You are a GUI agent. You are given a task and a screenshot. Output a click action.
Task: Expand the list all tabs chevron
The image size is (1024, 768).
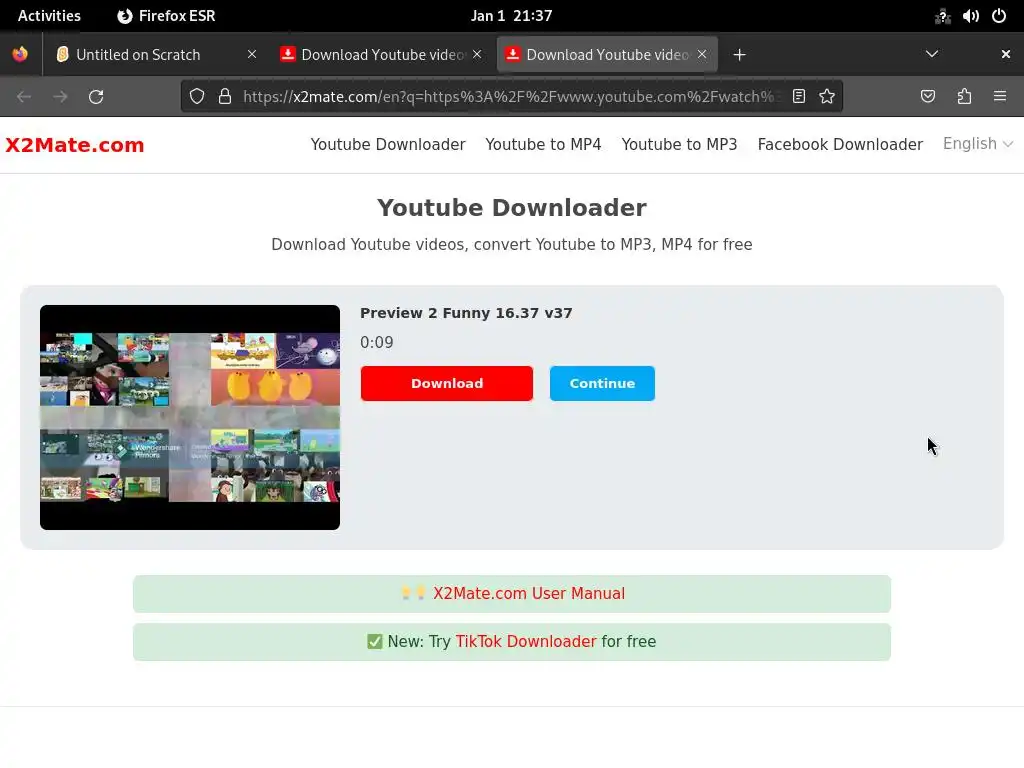coord(932,54)
